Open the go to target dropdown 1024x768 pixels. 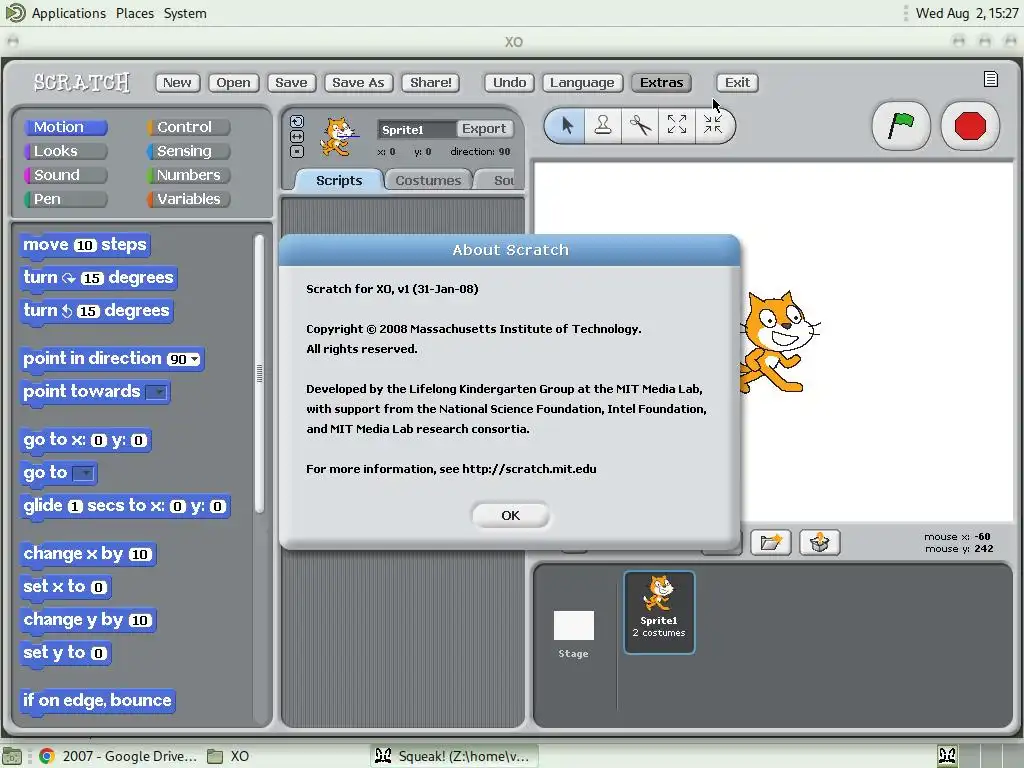pyautogui.click(x=84, y=473)
